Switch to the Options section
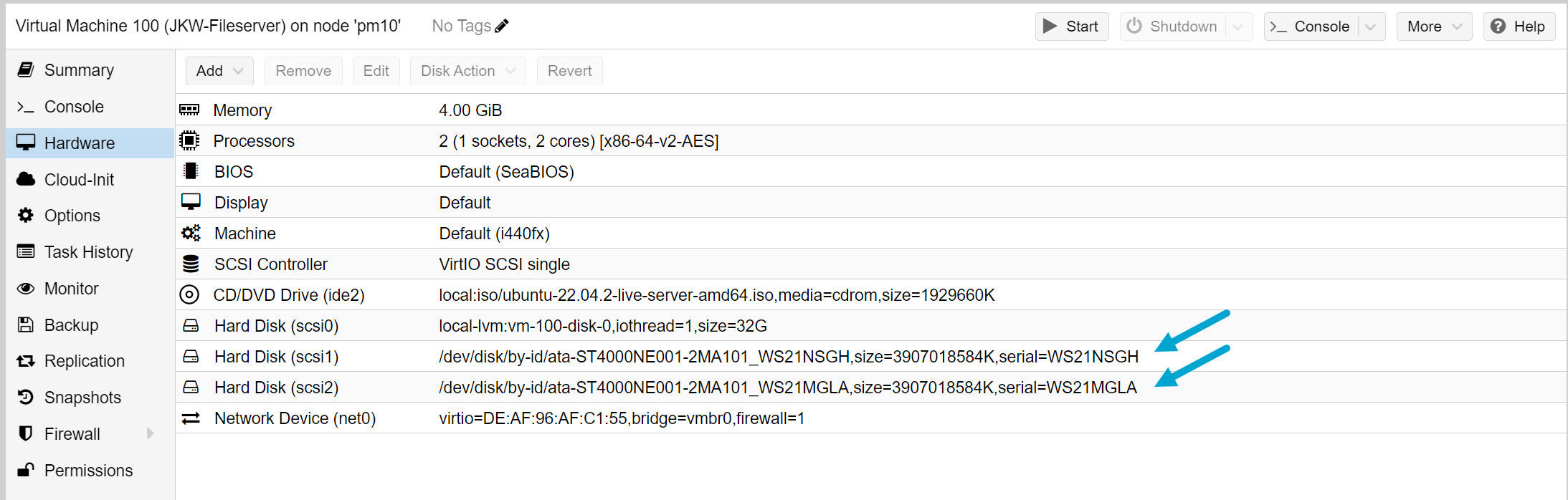The height and width of the screenshot is (500, 1568). tap(72, 215)
